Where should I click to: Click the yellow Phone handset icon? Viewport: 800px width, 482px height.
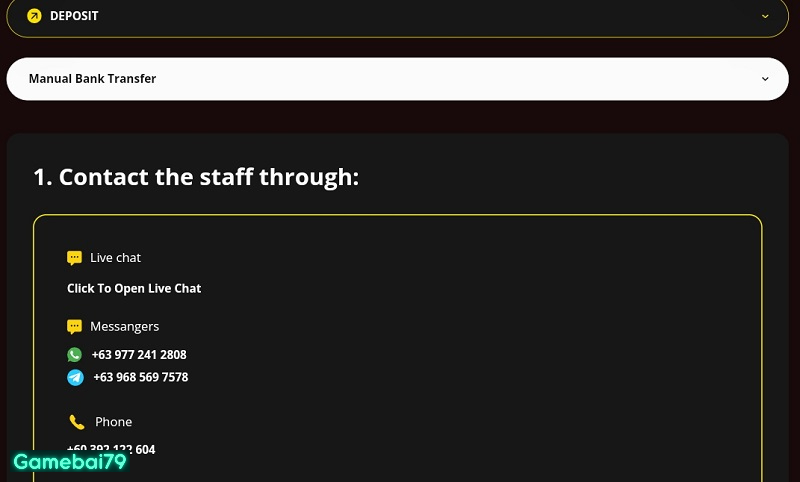coord(77,422)
